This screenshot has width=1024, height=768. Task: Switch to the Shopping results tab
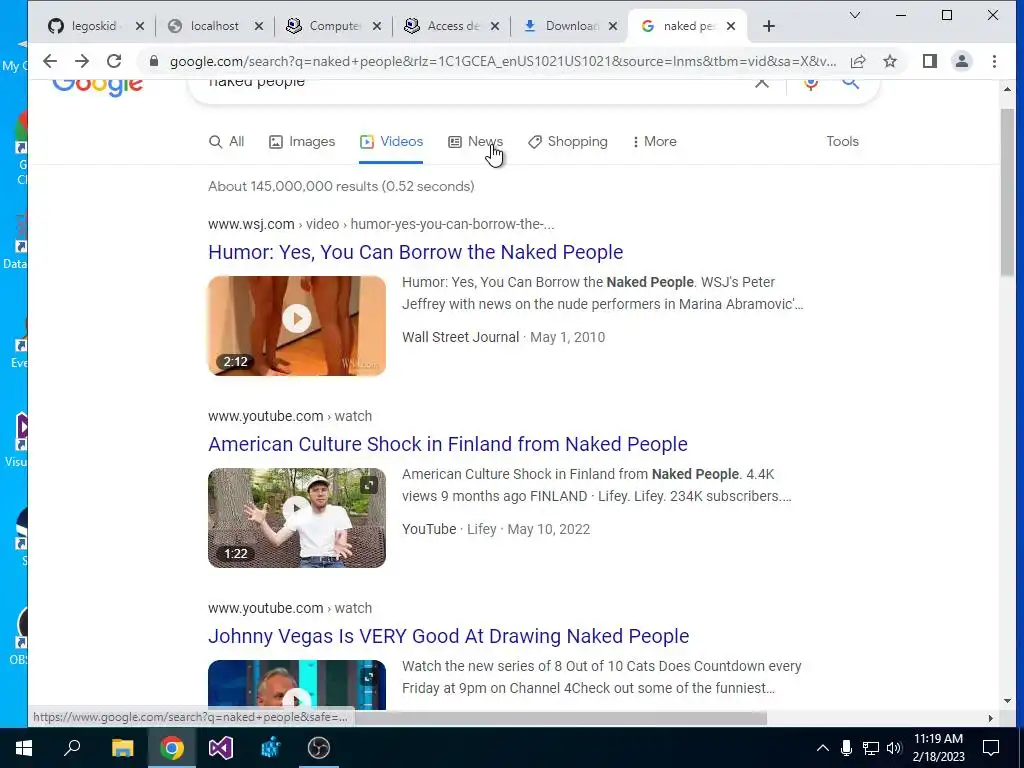point(568,142)
